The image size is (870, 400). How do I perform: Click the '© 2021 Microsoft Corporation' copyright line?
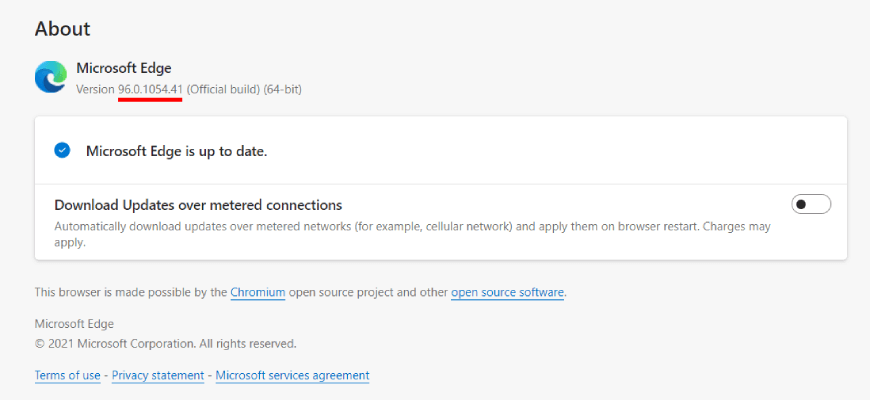click(165, 344)
